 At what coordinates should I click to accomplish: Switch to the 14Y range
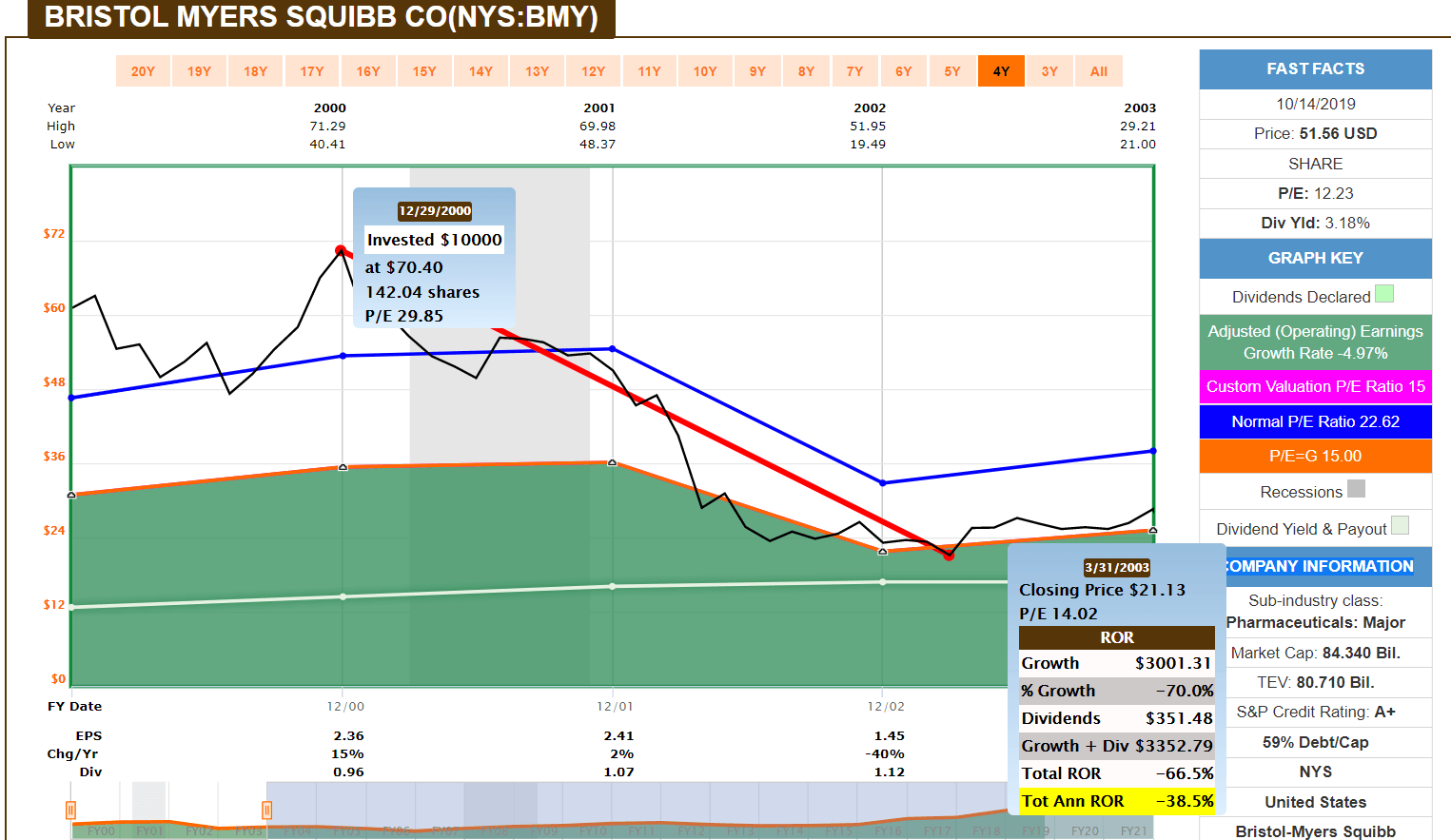click(480, 71)
